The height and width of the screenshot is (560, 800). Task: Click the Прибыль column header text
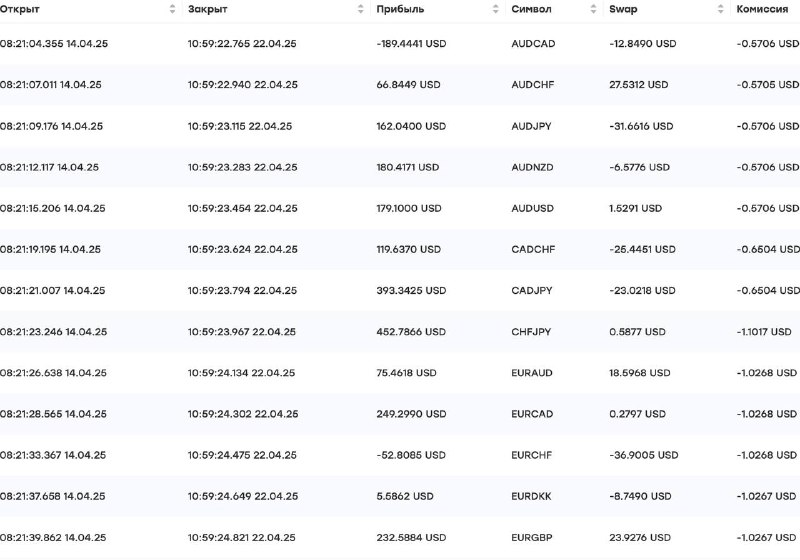point(400,9)
